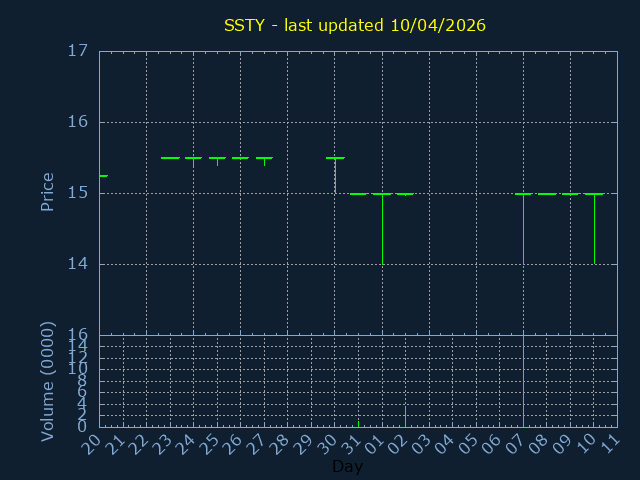Viewport: 640px width, 480px height.
Task: Select the day tick label "07"
Action: pyautogui.click(x=515, y=444)
